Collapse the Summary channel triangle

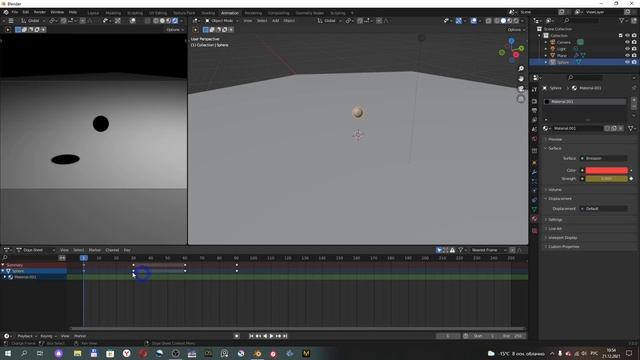coord(3,265)
